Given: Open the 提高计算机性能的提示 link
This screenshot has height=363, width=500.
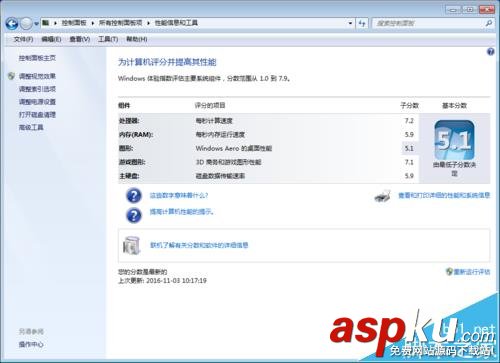Looking at the screenshot, I should pyautogui.click(x=182, y=212).
